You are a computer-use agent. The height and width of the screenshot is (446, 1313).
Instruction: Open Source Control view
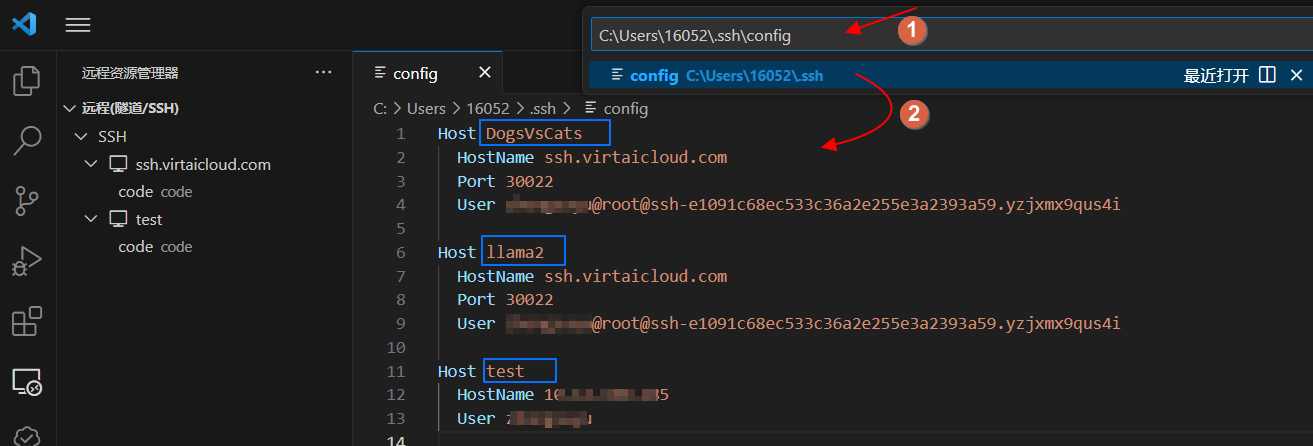(27, 201)
